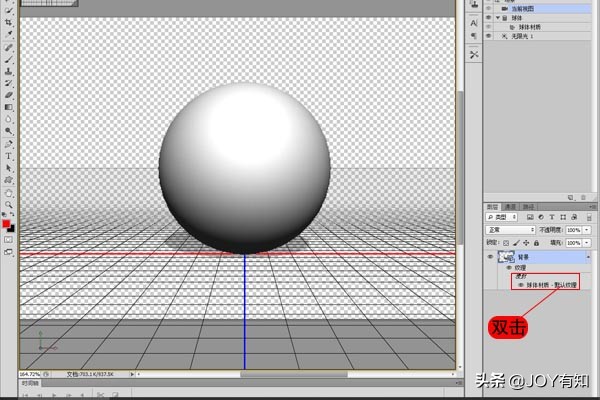Select the Gradient tool
The height and width of the screenshot is (400, 600).
tap(9, 107)
